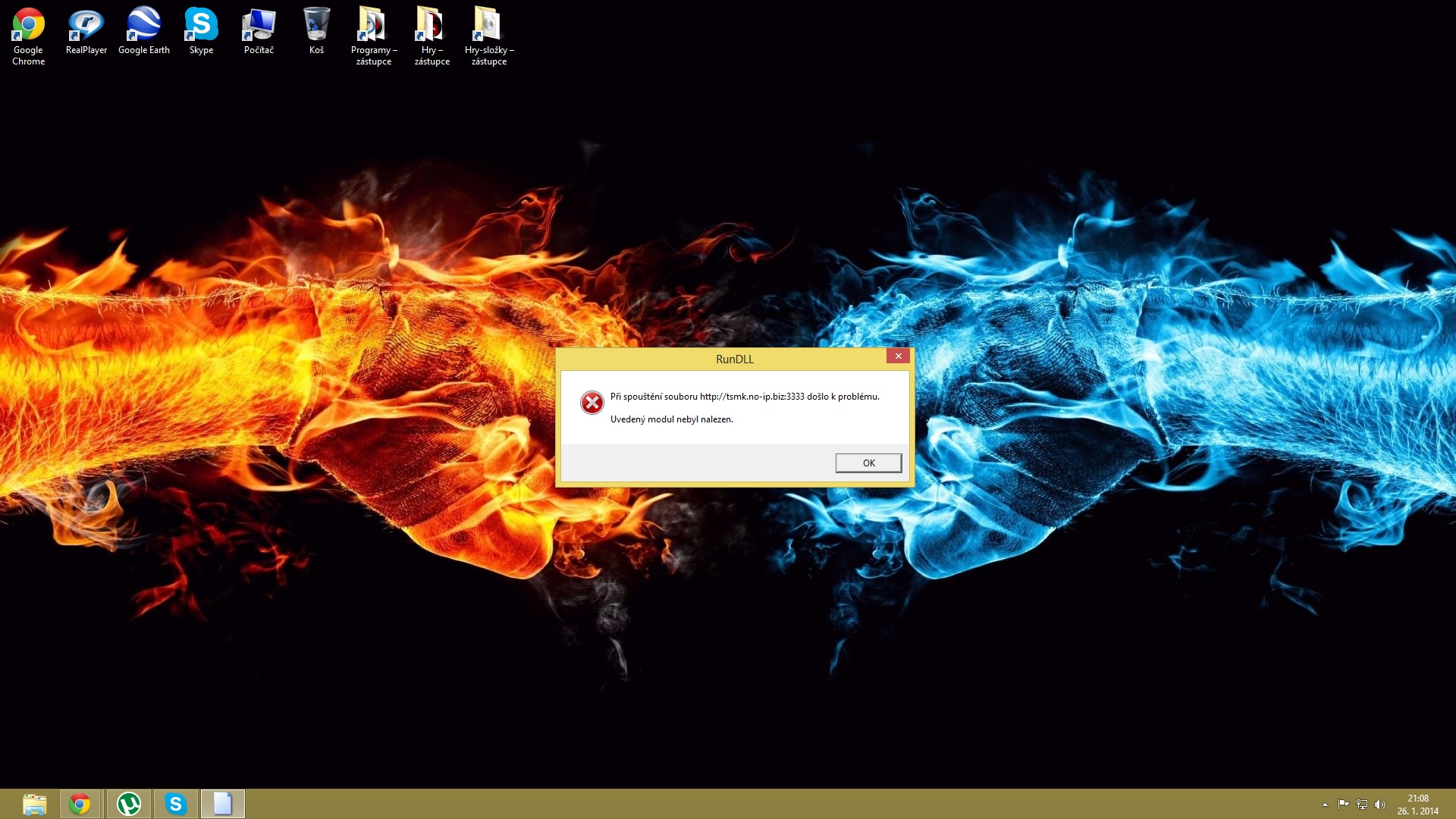The width and height of the screenshot is (1456, 819).
Task: Open Programy – zástupce folder shortcut
Action: click(373, 27)
